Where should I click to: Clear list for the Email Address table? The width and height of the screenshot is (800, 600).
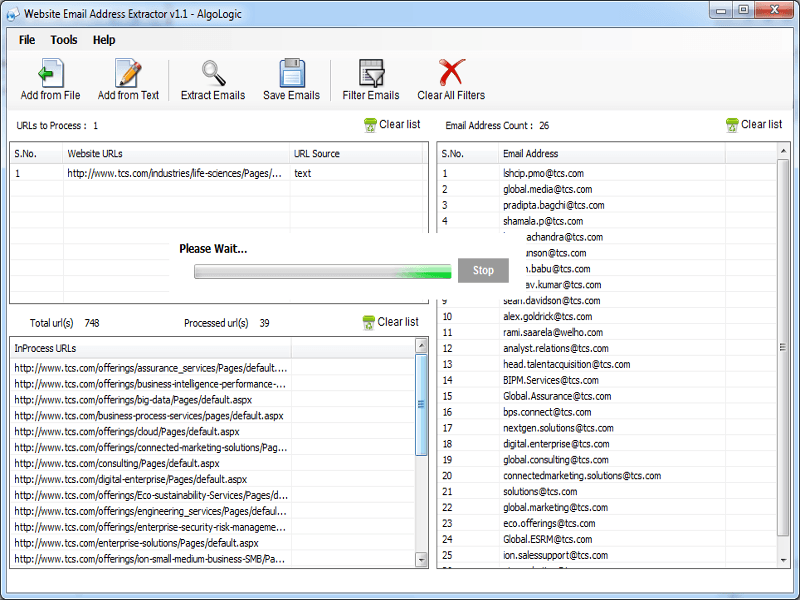click(x=753, y=125)
